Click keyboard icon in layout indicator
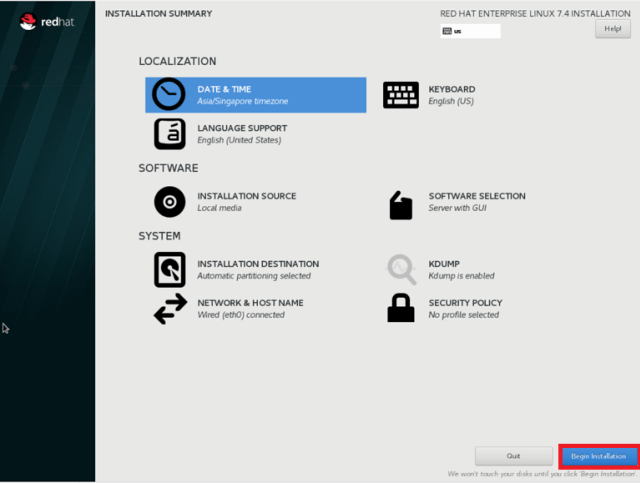Image resolution: width=640 pixels, height=483 pixels. (x=447, y=31)
